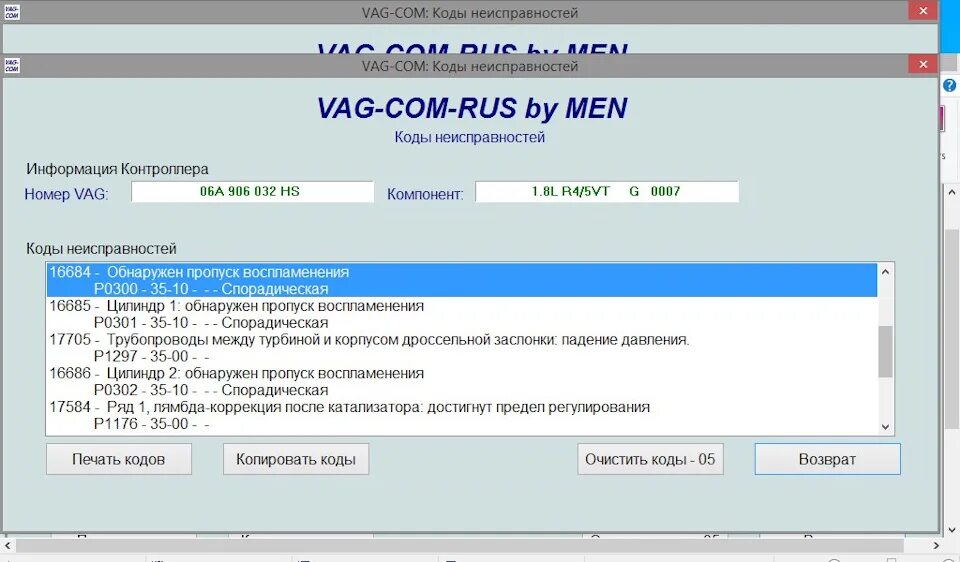Select the P0301 - 35-10 line

[x=462, y=323]
